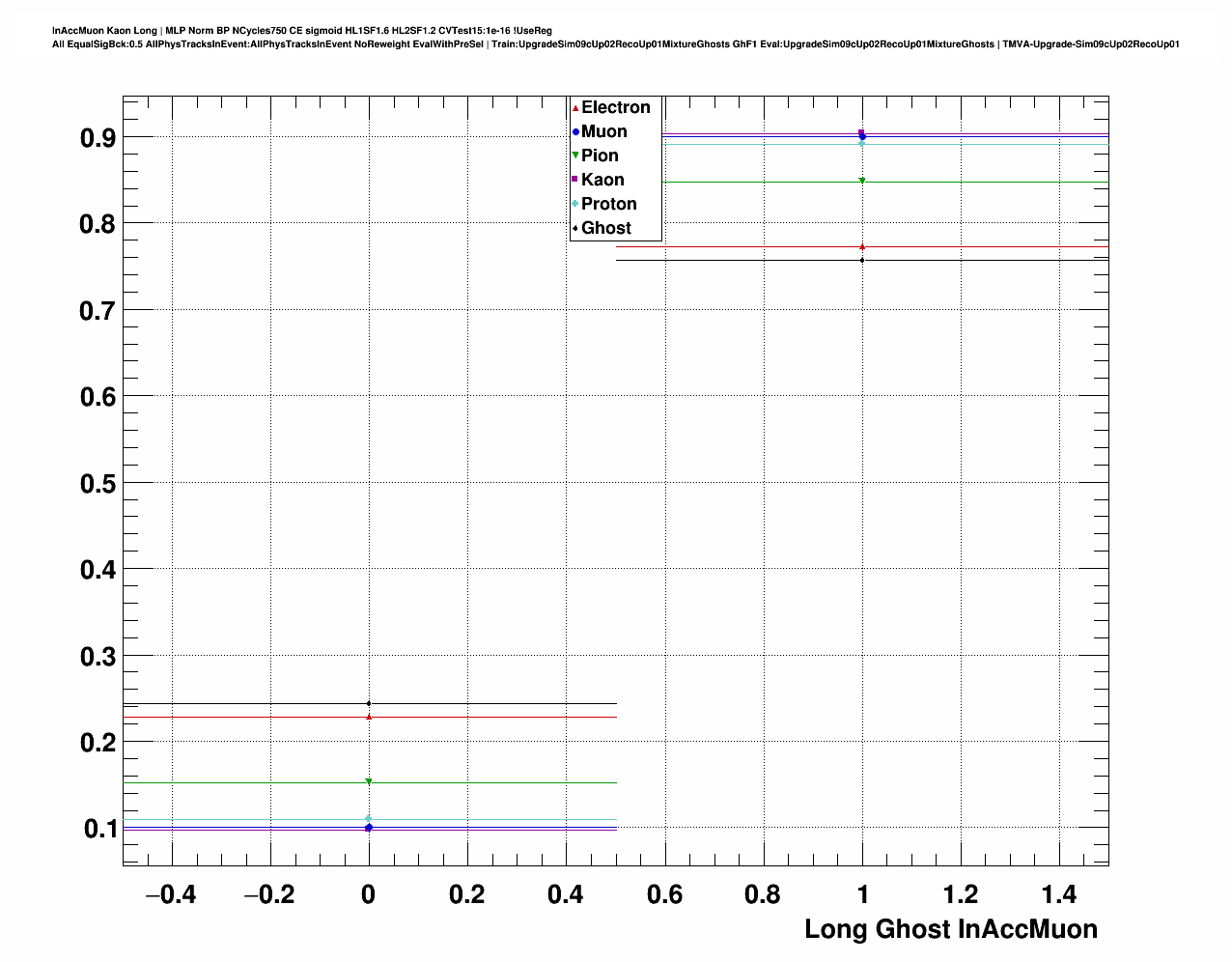Click the green Pion data point at x=0
The width and height of the screenshot is (1232, 962).
point(369,782)
